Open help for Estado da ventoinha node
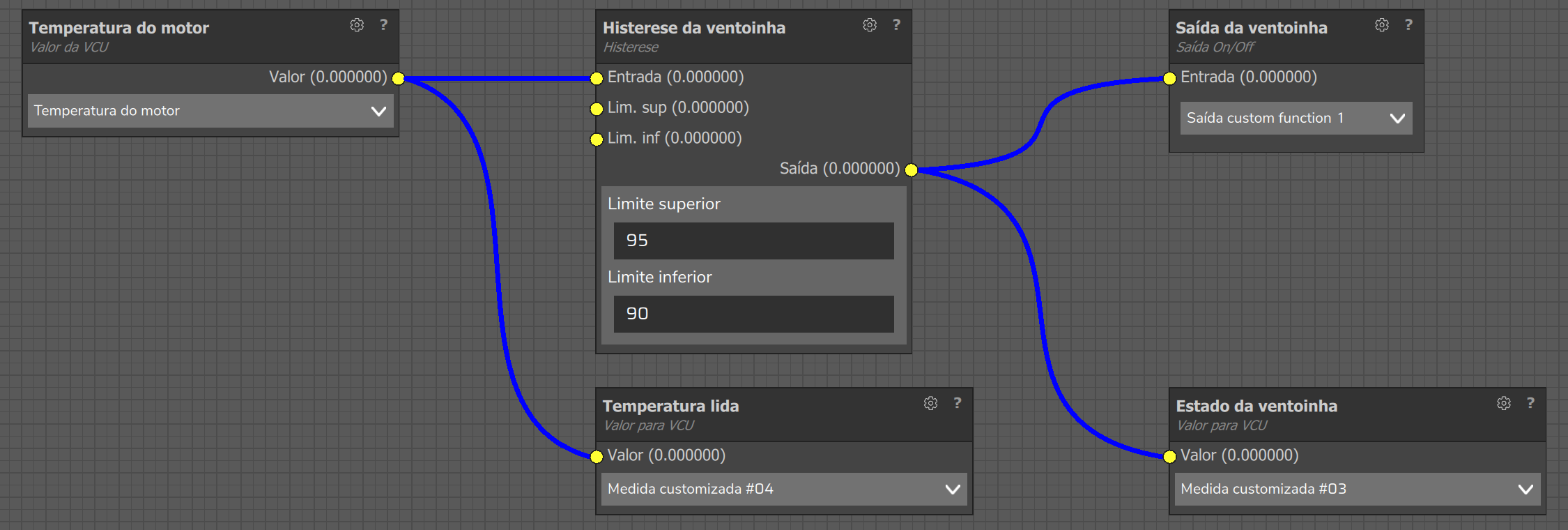 pyautogui.click(x=1530, y=403)
